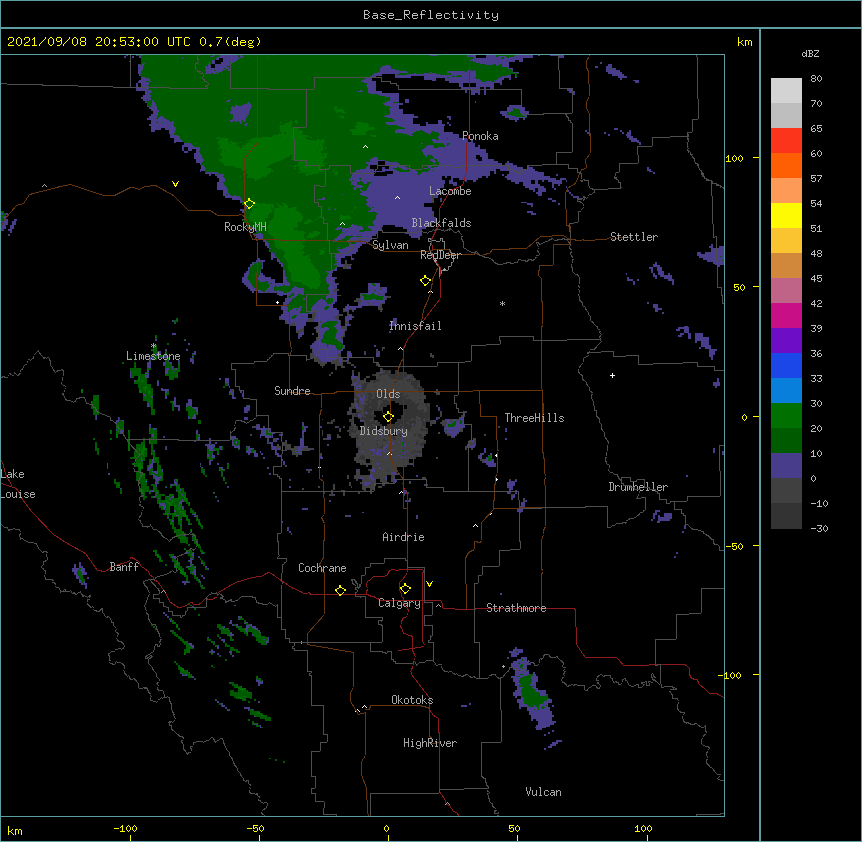Select the HighRiver label

(430, 743)
